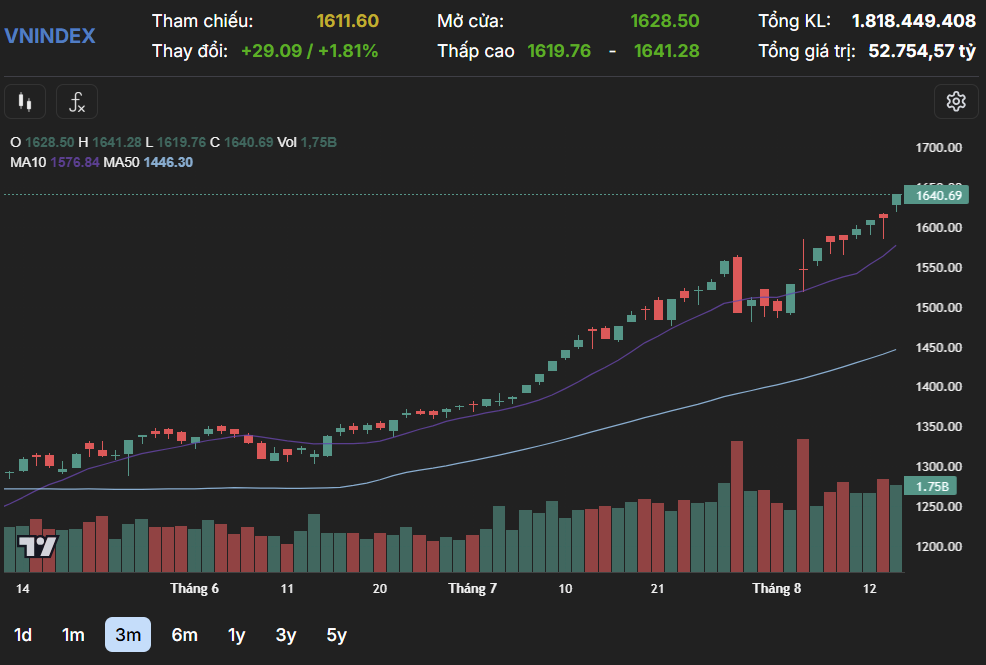
Task: Click the 'Tháng 6' date axis label
Action: tap(194, 589)
